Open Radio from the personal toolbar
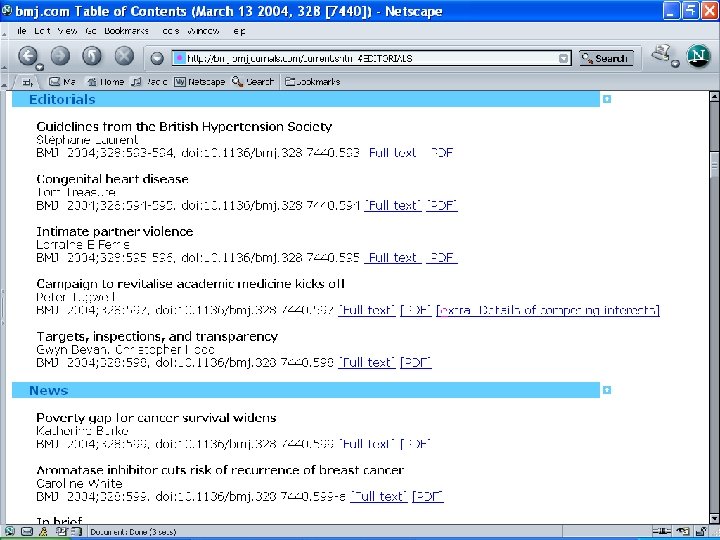Image resolution: width=720 pixels, height=540 pixels. point(149,82)
